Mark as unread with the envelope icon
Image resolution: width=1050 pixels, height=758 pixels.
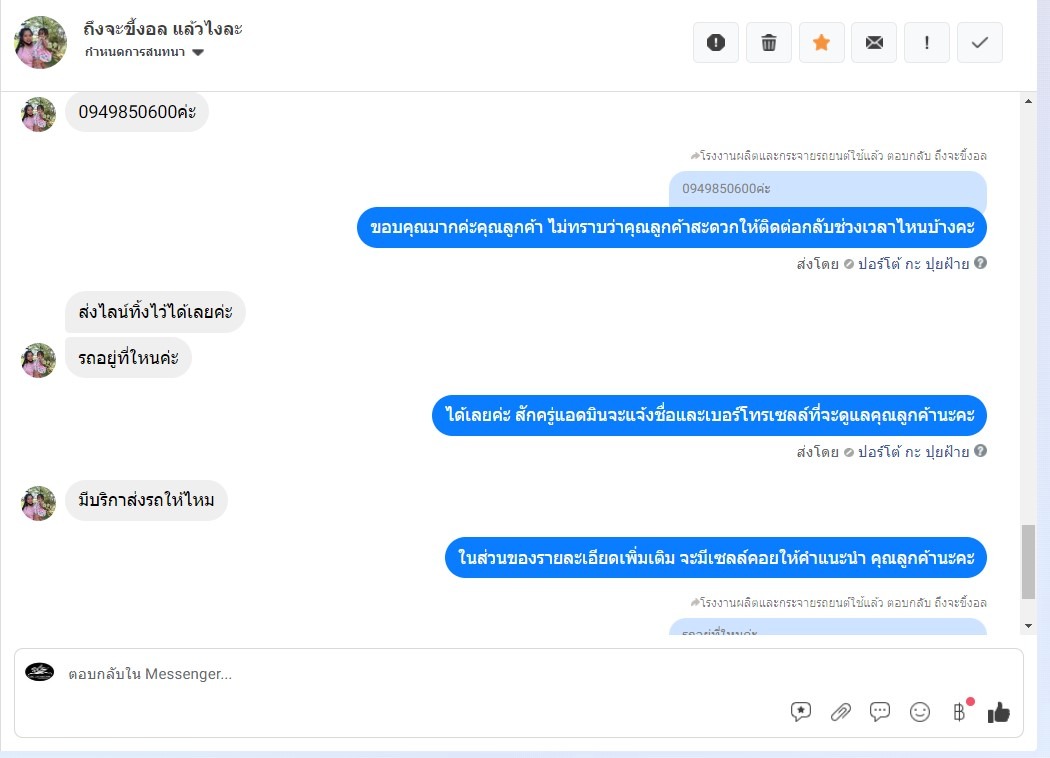pos(874,42)
